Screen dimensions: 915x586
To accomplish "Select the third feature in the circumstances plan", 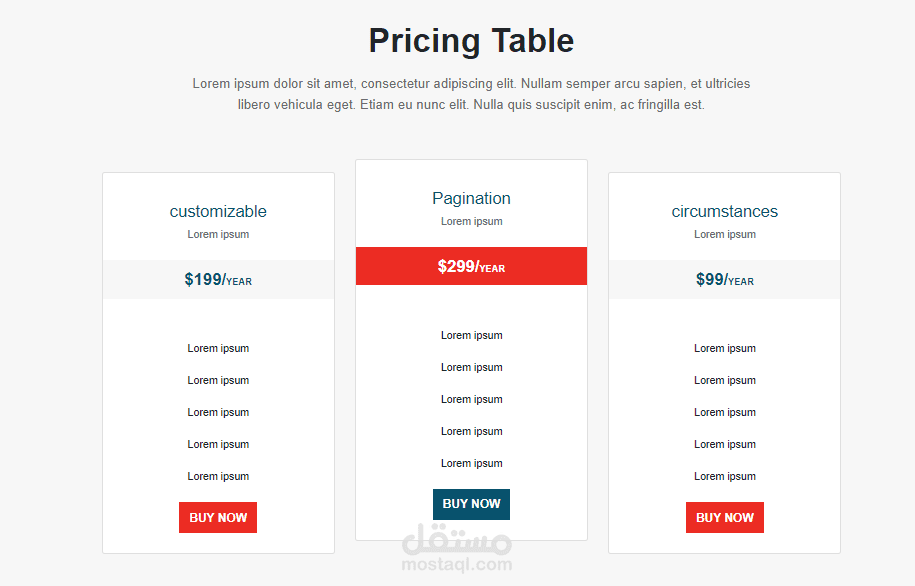I will pyautogui.click(x=725, y=412).
